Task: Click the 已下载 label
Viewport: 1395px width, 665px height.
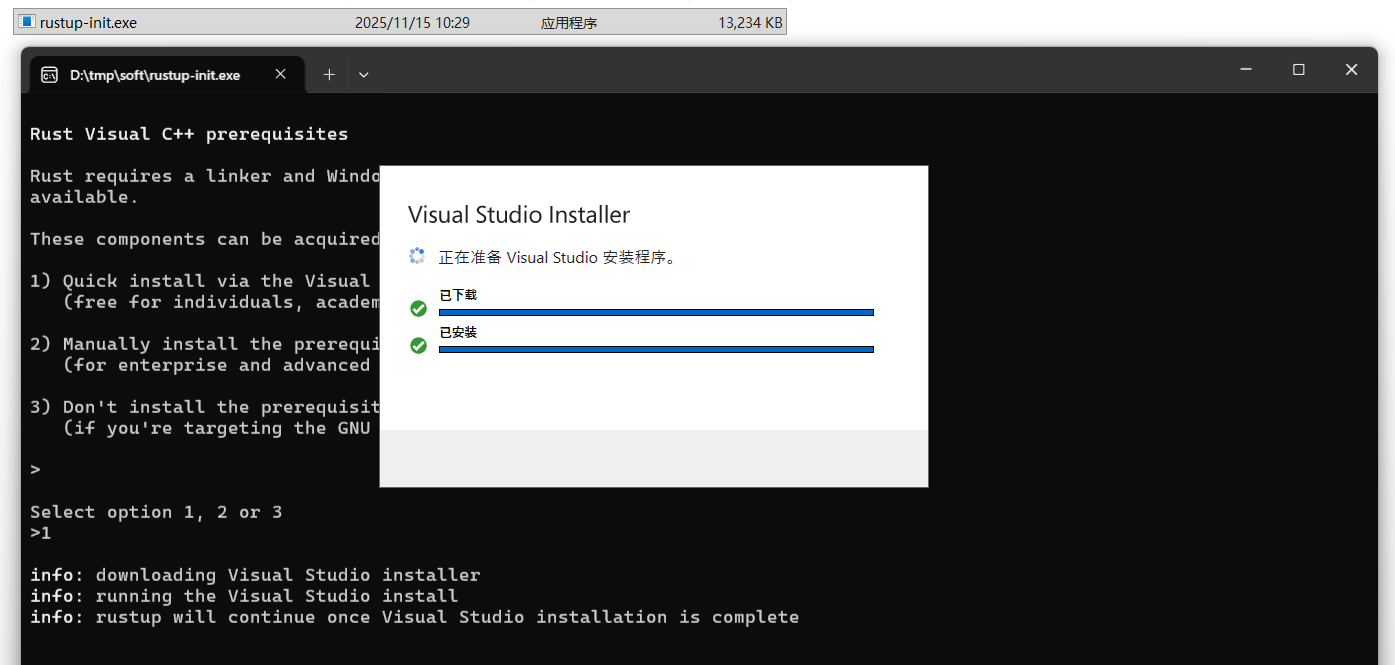Action: point(458,295)
